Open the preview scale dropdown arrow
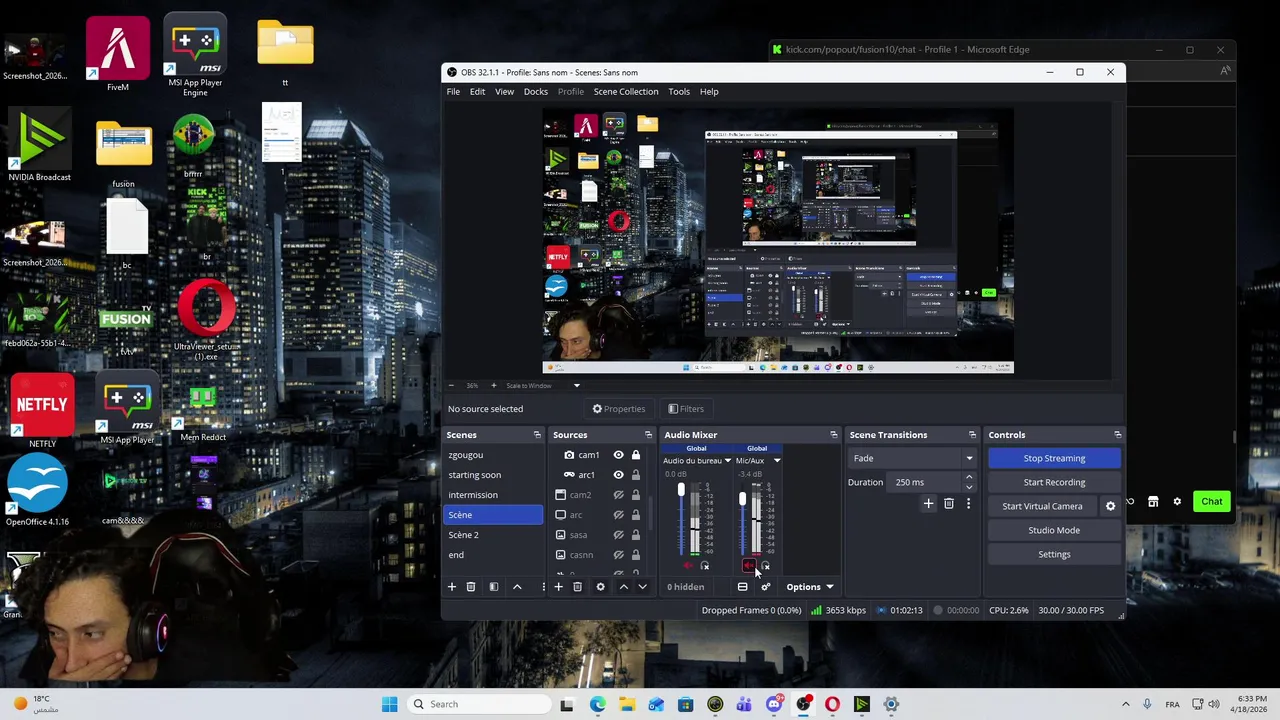The width and height of the screenshot is (1280, 720). 576,386
